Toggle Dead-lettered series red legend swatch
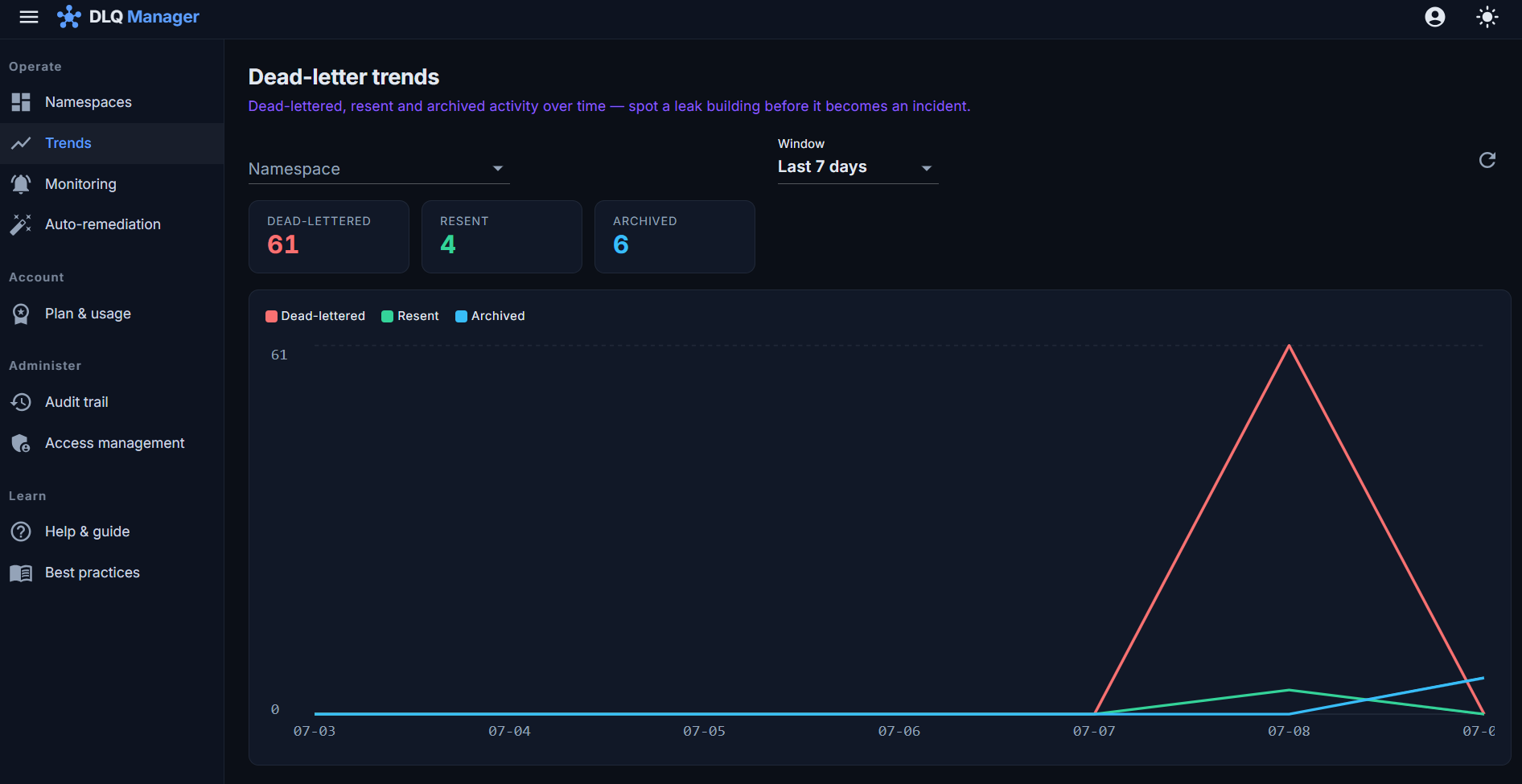The width and height of the screenshot is (1522, 784). [271, 316]
